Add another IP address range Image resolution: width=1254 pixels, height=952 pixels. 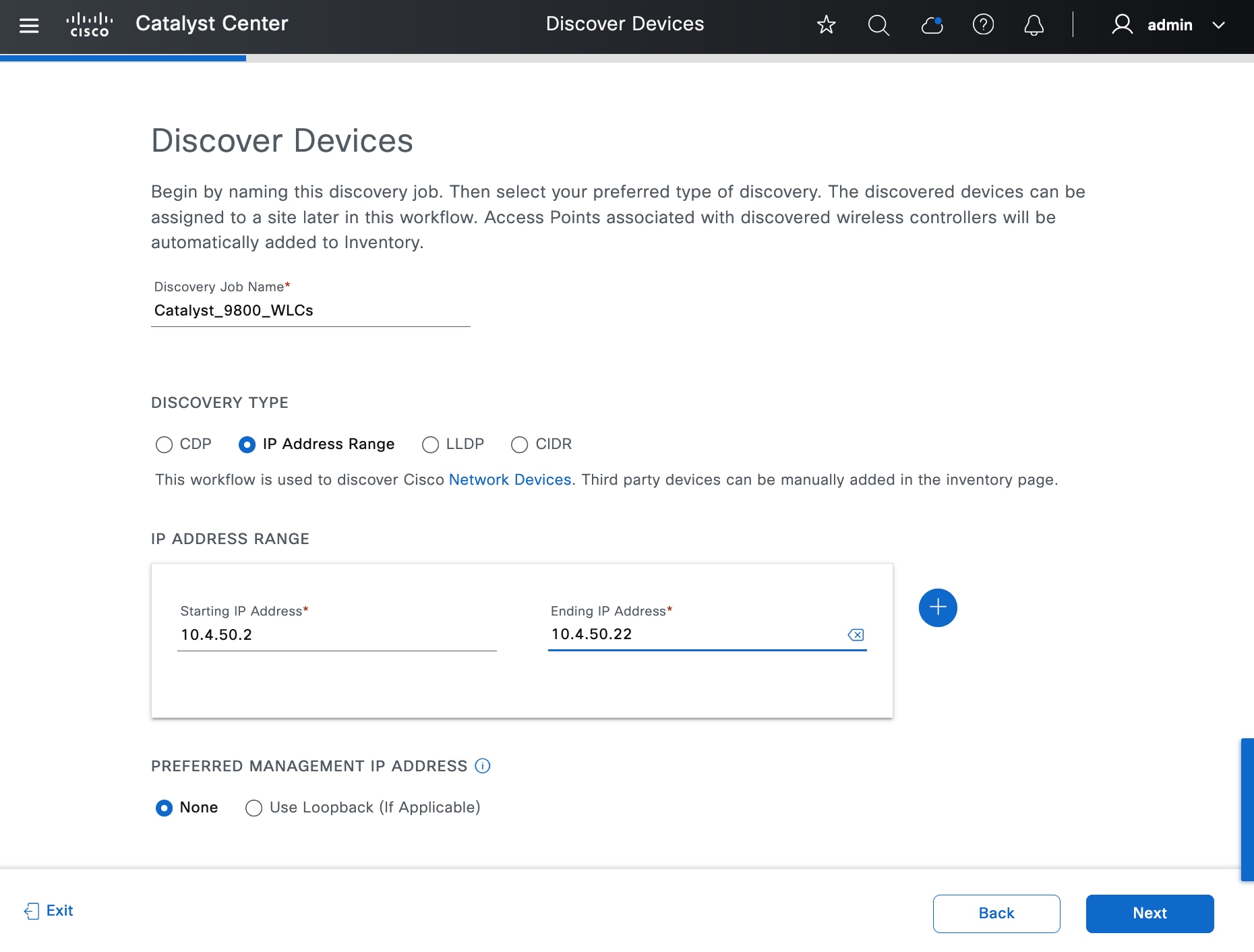pyautogui.click(x=937, y=607)
